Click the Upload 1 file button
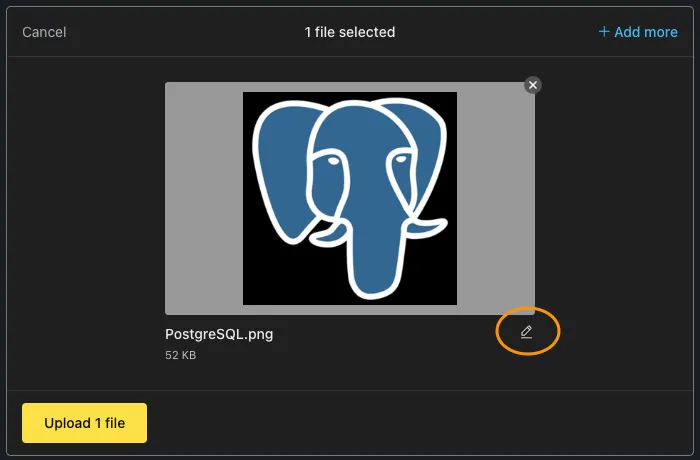Image resolution: width=700 pixels, height=460 pixels. tap(84, 423)
